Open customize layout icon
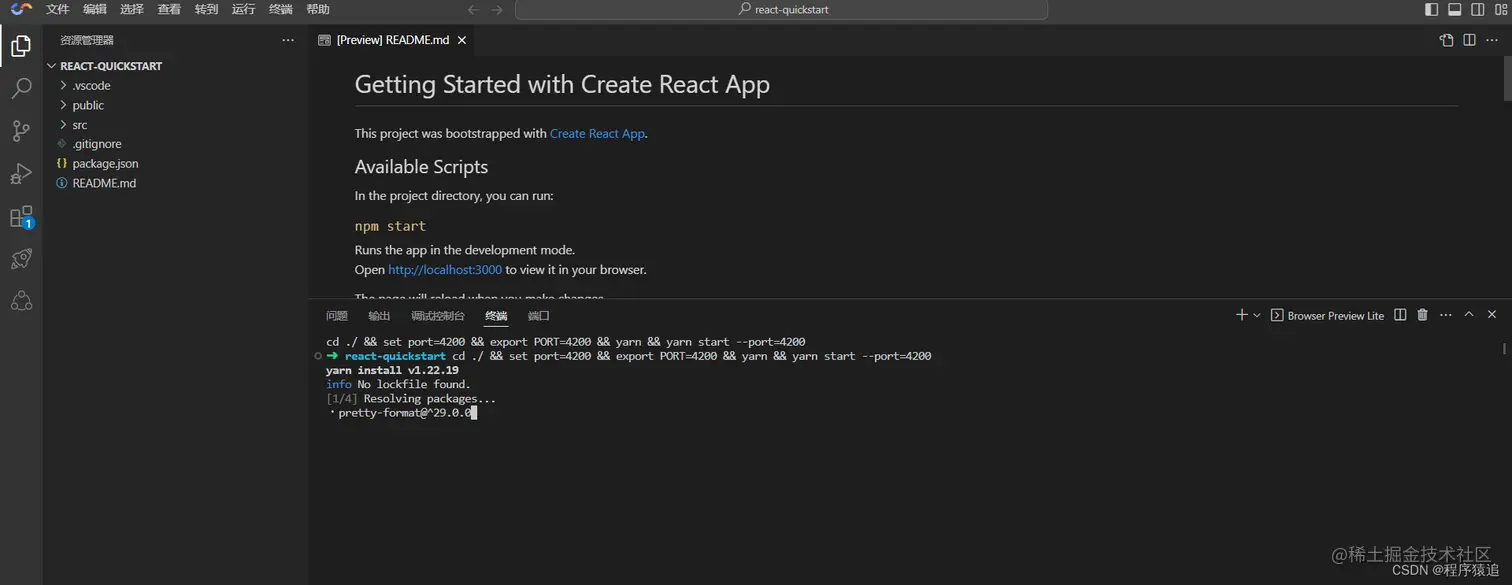Screen dimensions: 1512x585 [x=1500, y=10]
